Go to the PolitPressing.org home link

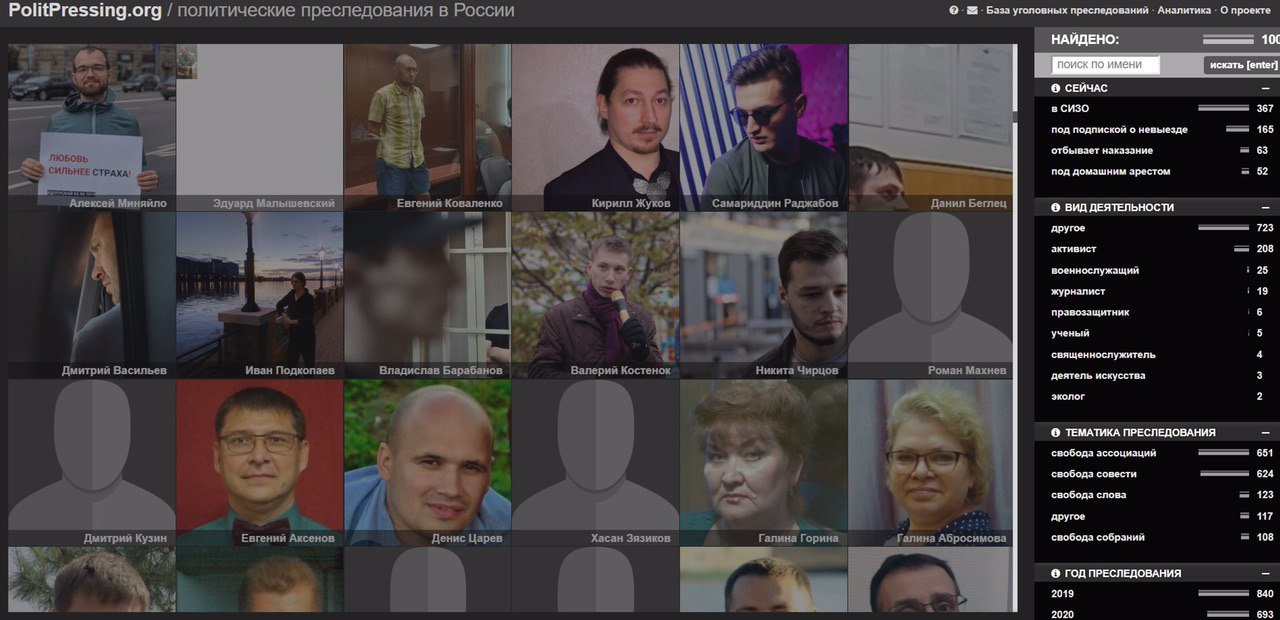pos(84,11)
